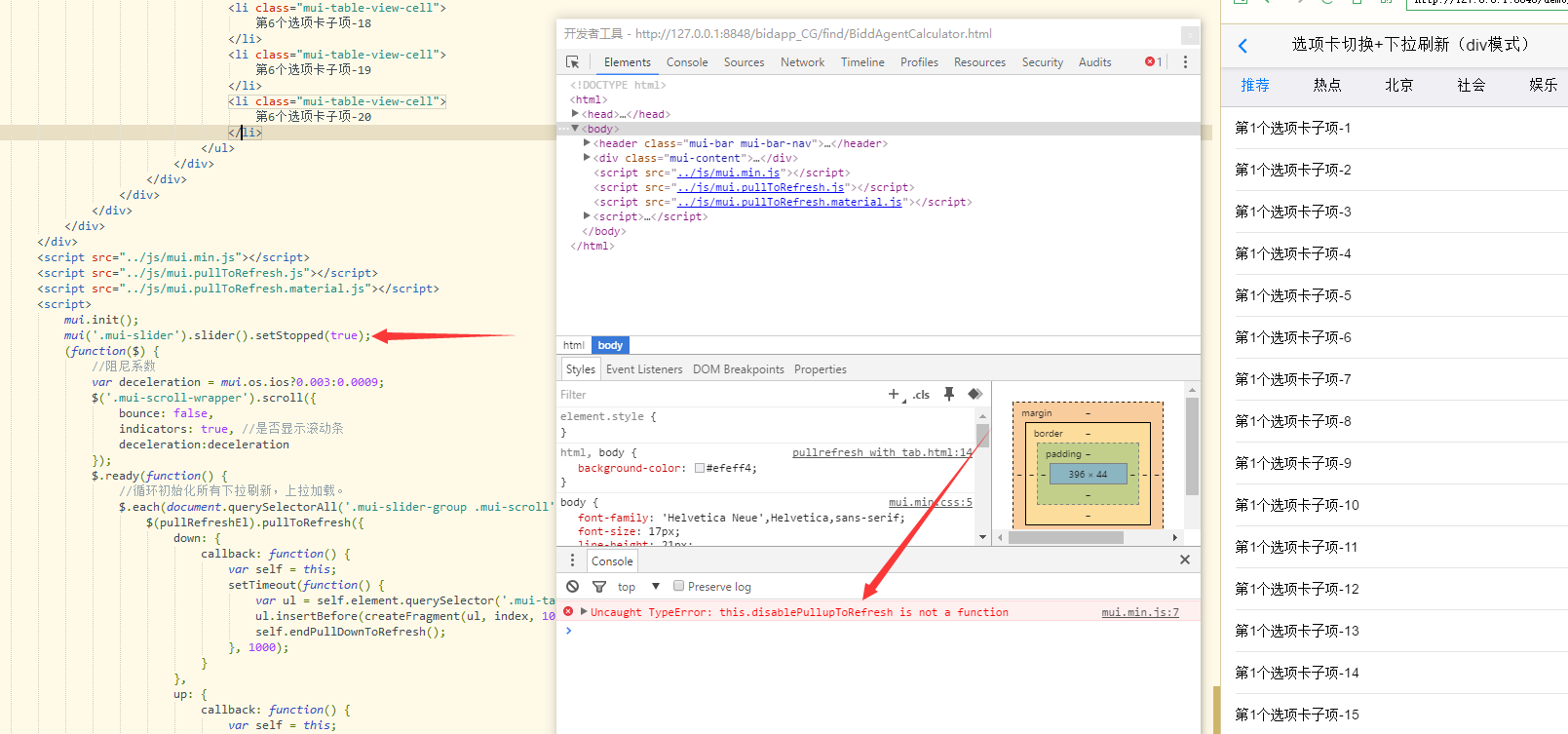Image resolution: width=1568 pixels, height=734 pixels.
Task: Focus the Styles Filter input field
Action: (x=711, y=395)
